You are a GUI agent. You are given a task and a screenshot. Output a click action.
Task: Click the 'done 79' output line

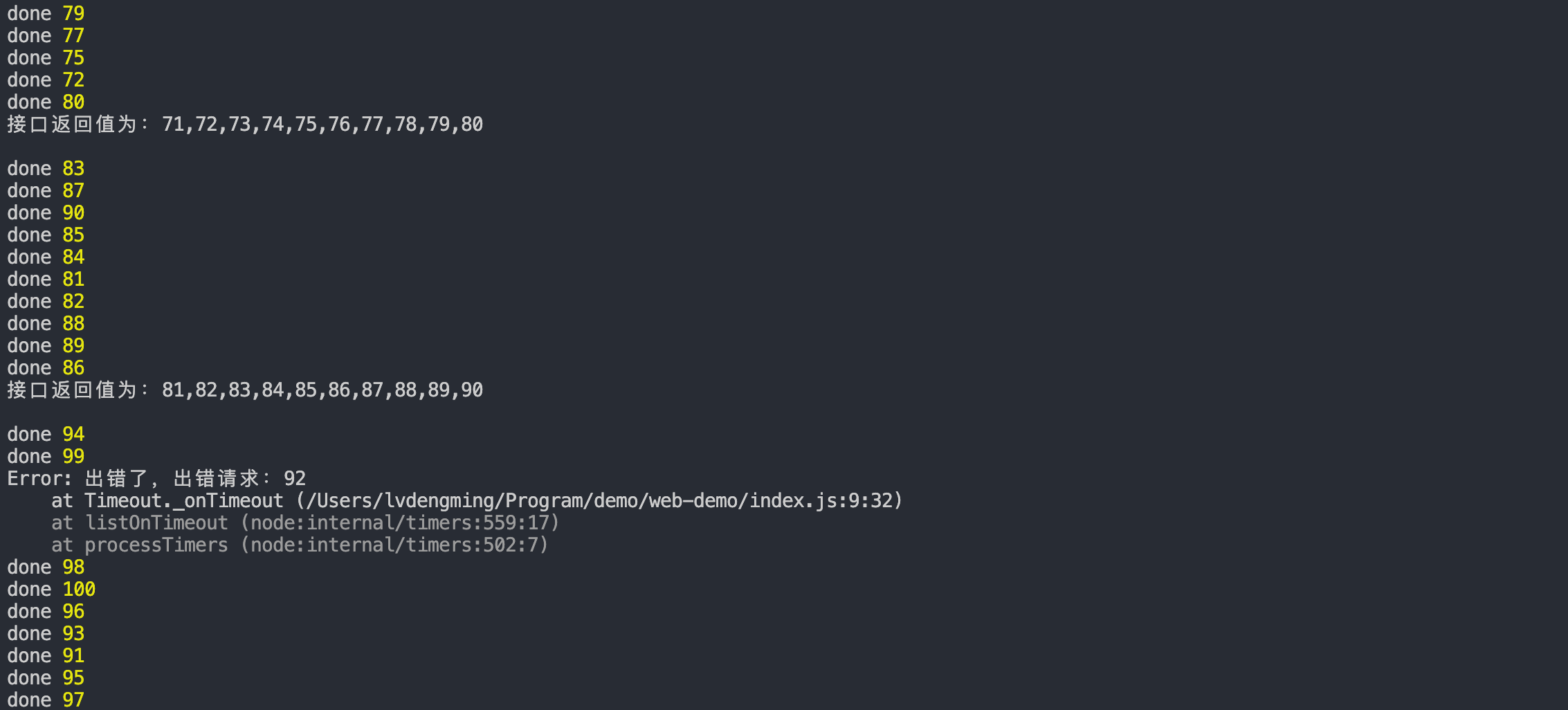46,13
